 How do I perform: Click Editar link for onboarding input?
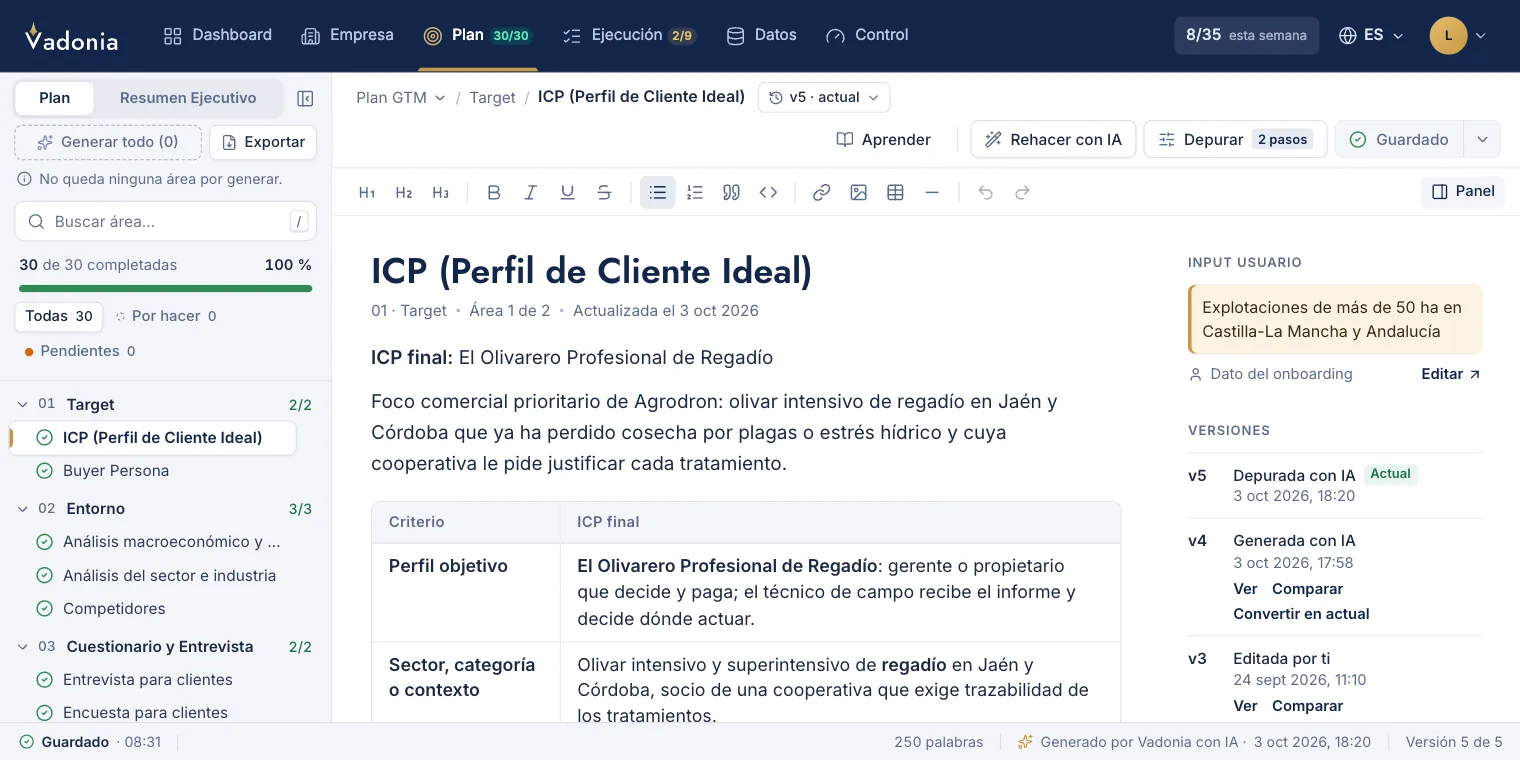[1451, 374]
